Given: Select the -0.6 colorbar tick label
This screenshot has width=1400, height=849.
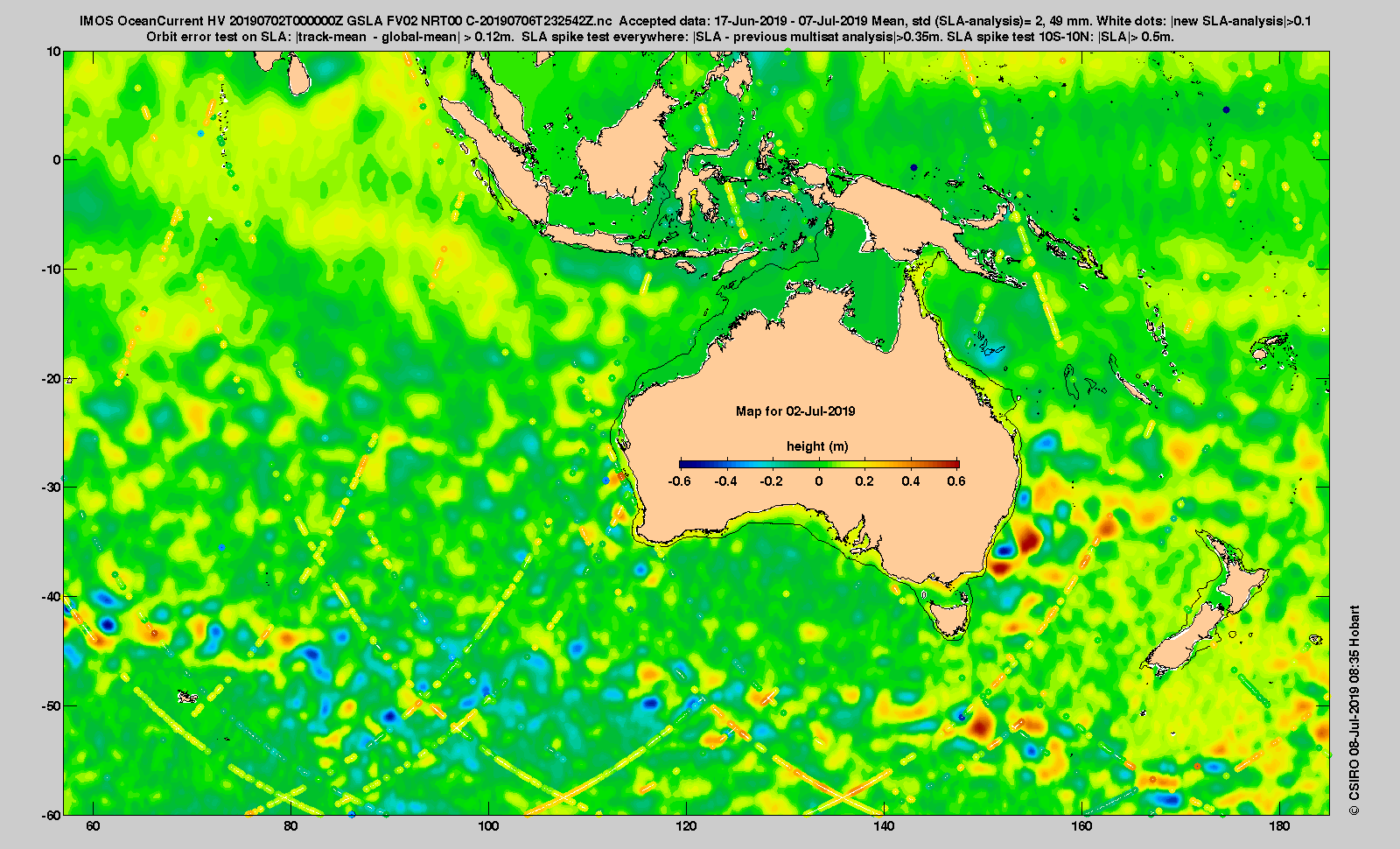Looking at the screenshot, I should pyautogui.click(x=679, y=481).
